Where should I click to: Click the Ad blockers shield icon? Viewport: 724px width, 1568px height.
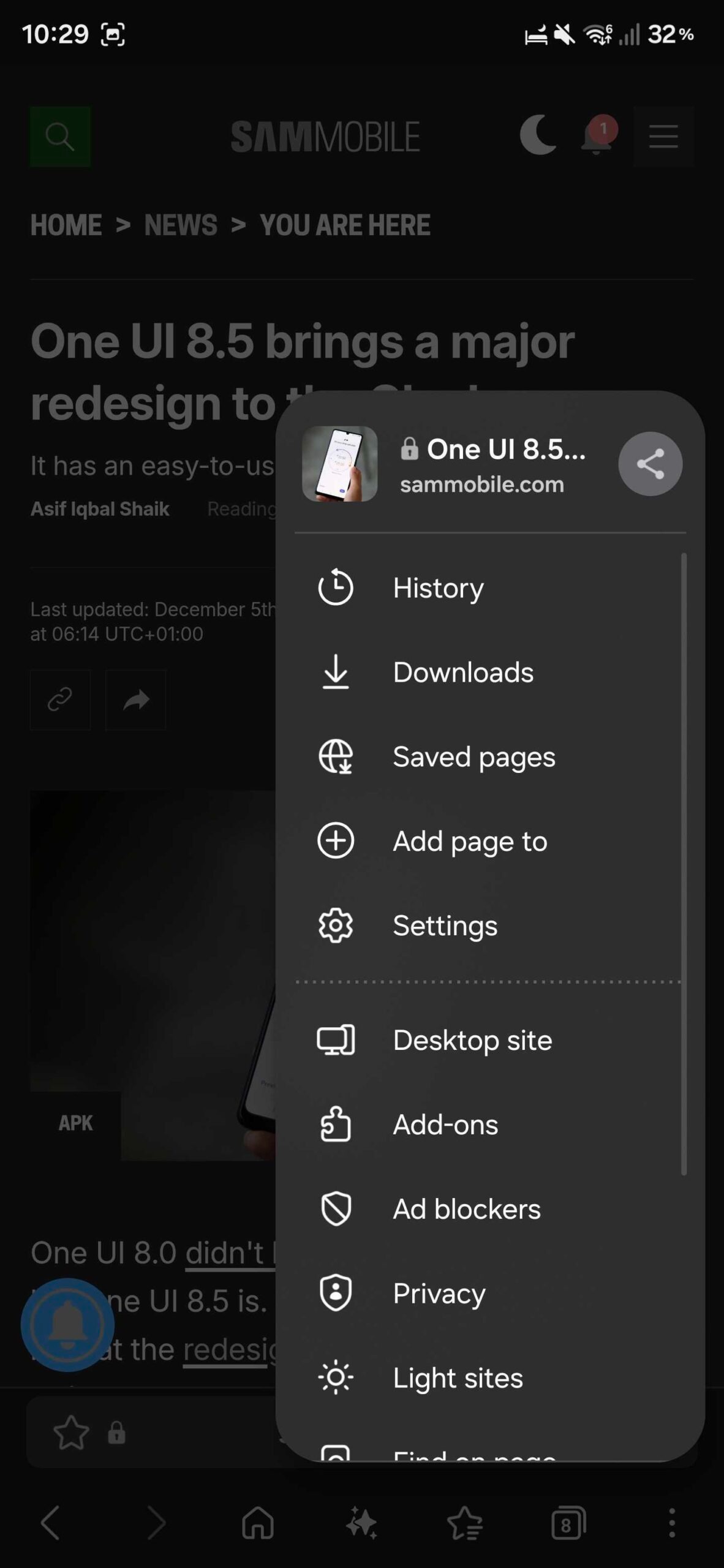[336, 1209]
